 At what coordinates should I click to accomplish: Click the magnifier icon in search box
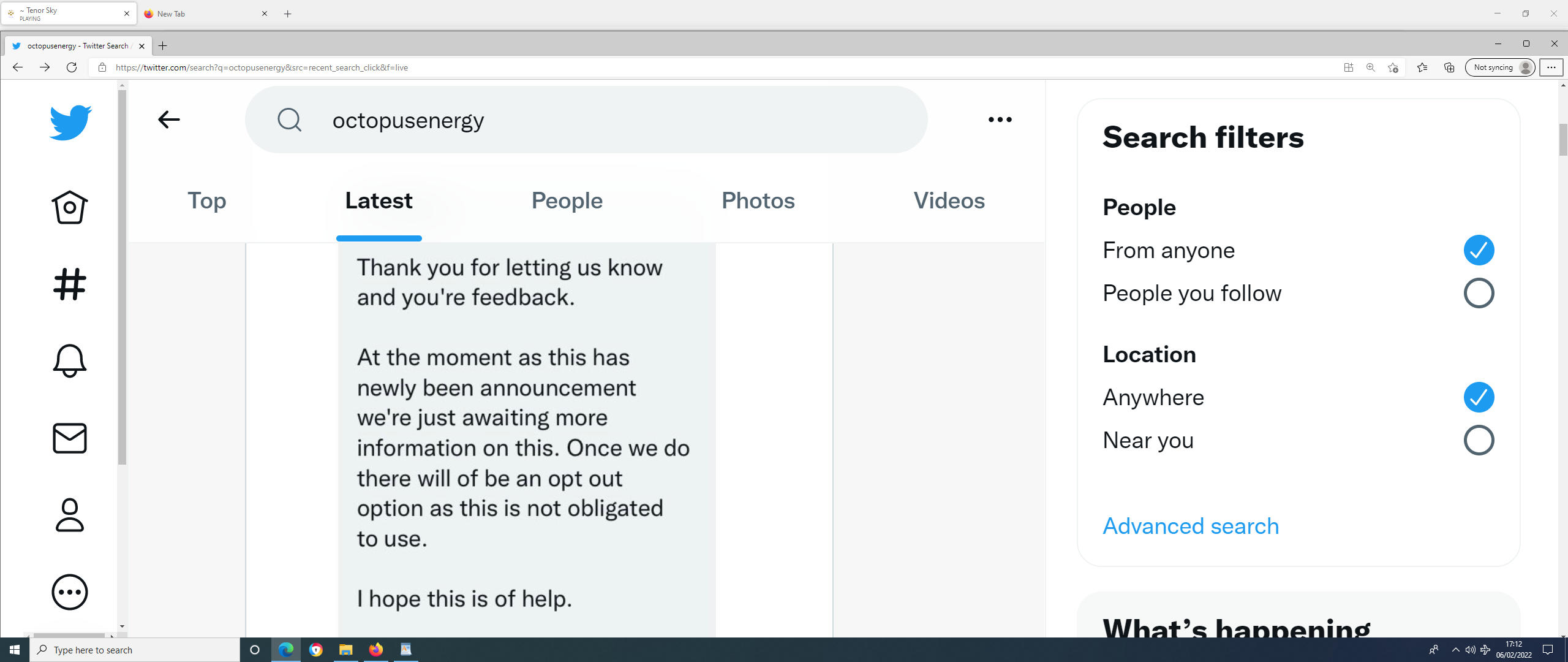(x=290, y=120)
